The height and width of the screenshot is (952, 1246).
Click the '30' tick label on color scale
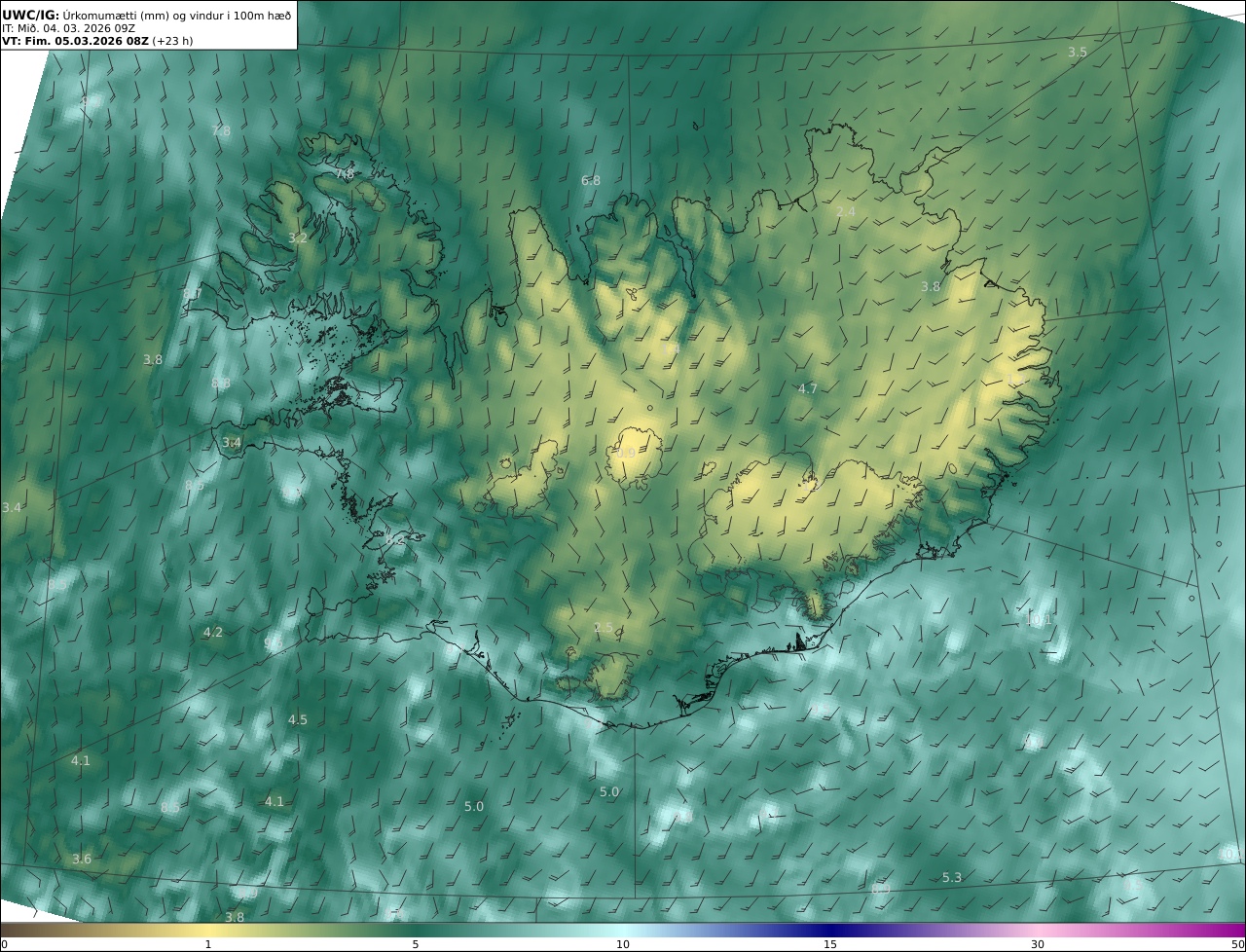click(x=1038, y=944)
